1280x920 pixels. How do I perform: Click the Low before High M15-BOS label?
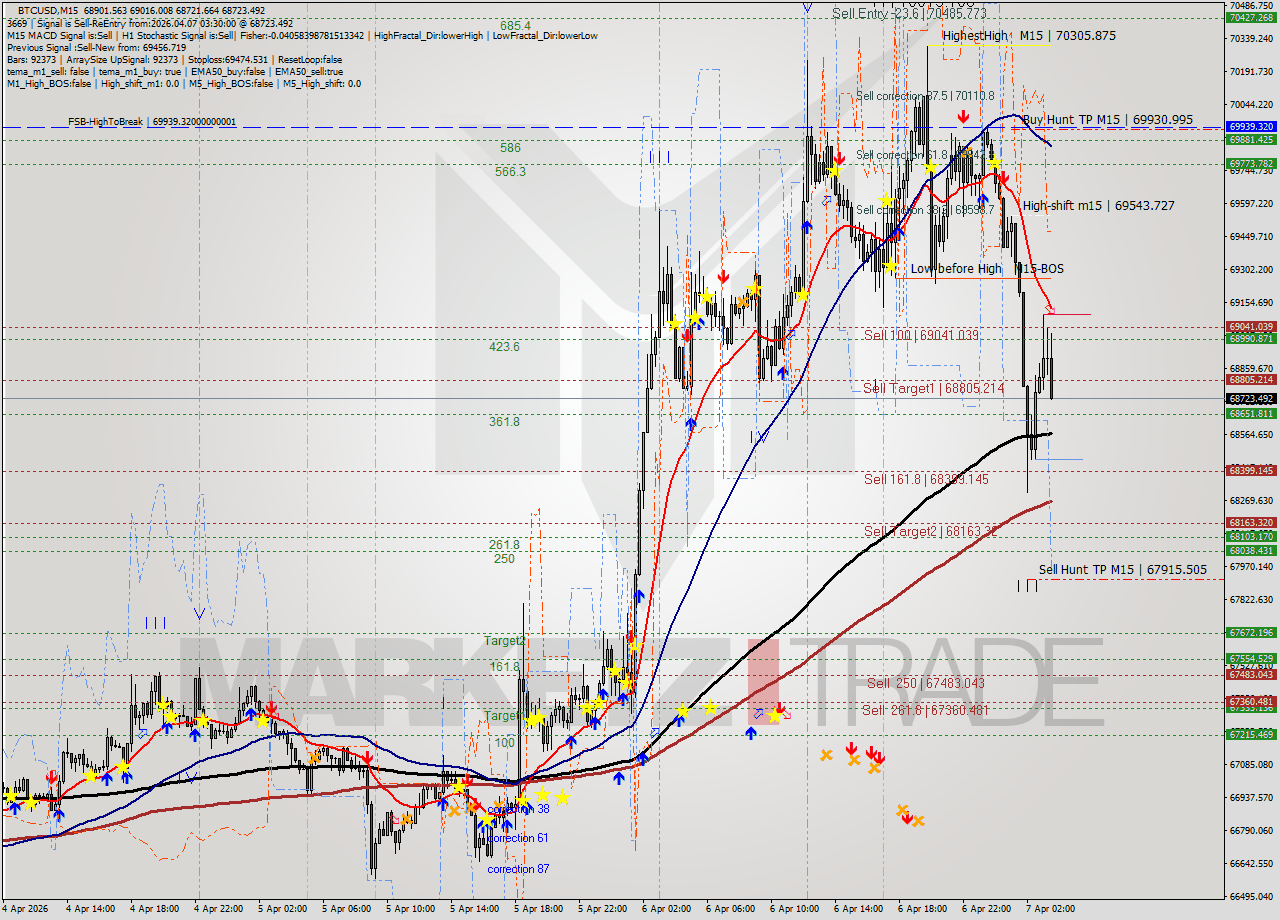pyautogui.click(x=988, y=269)
